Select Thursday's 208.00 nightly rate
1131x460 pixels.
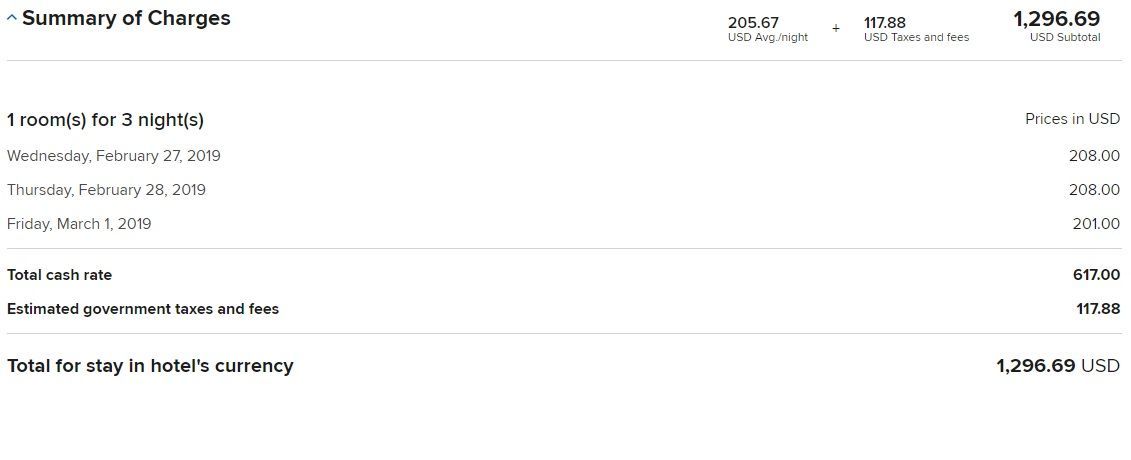pos(1094,190)
